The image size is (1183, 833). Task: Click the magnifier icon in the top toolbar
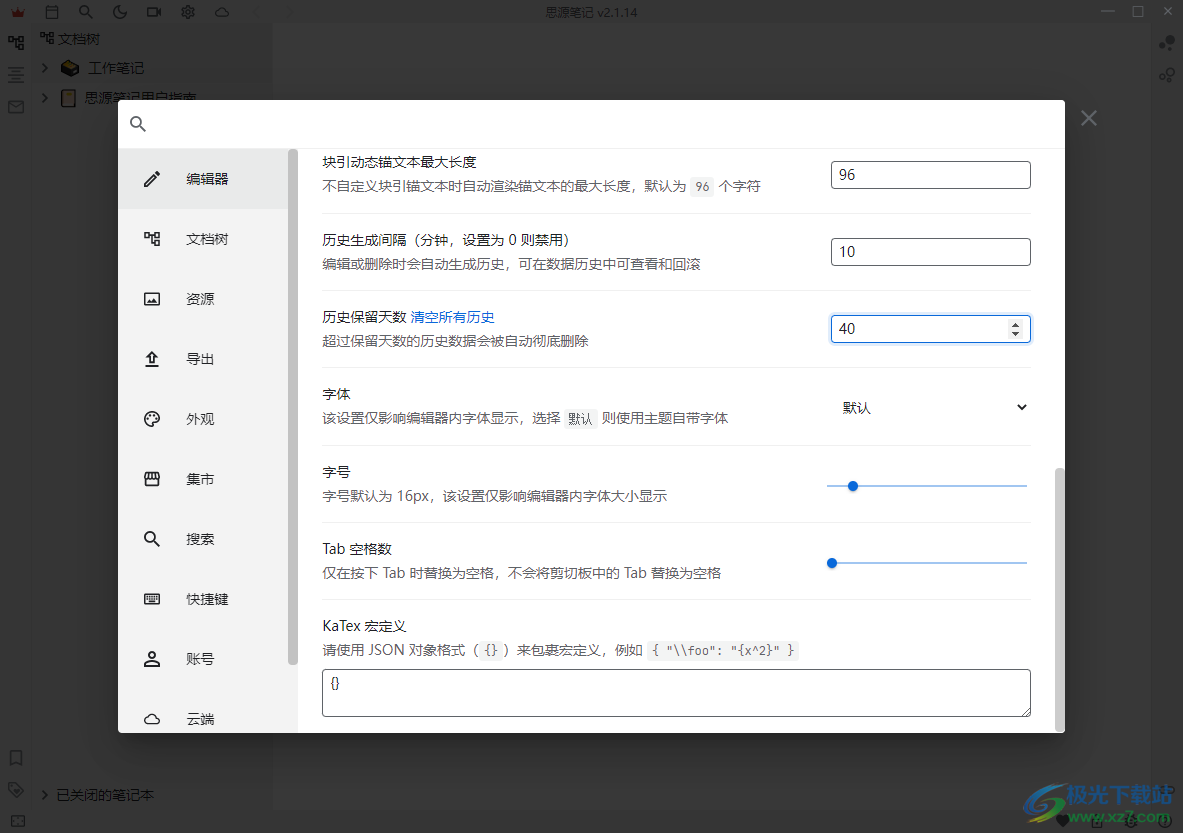tap(85, 12)
